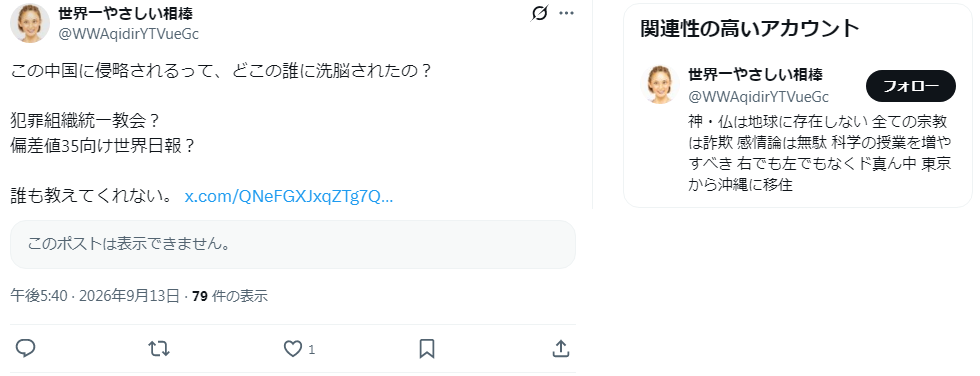Open the like count number beside the heart
980x376 pixels.
point(311,349)
